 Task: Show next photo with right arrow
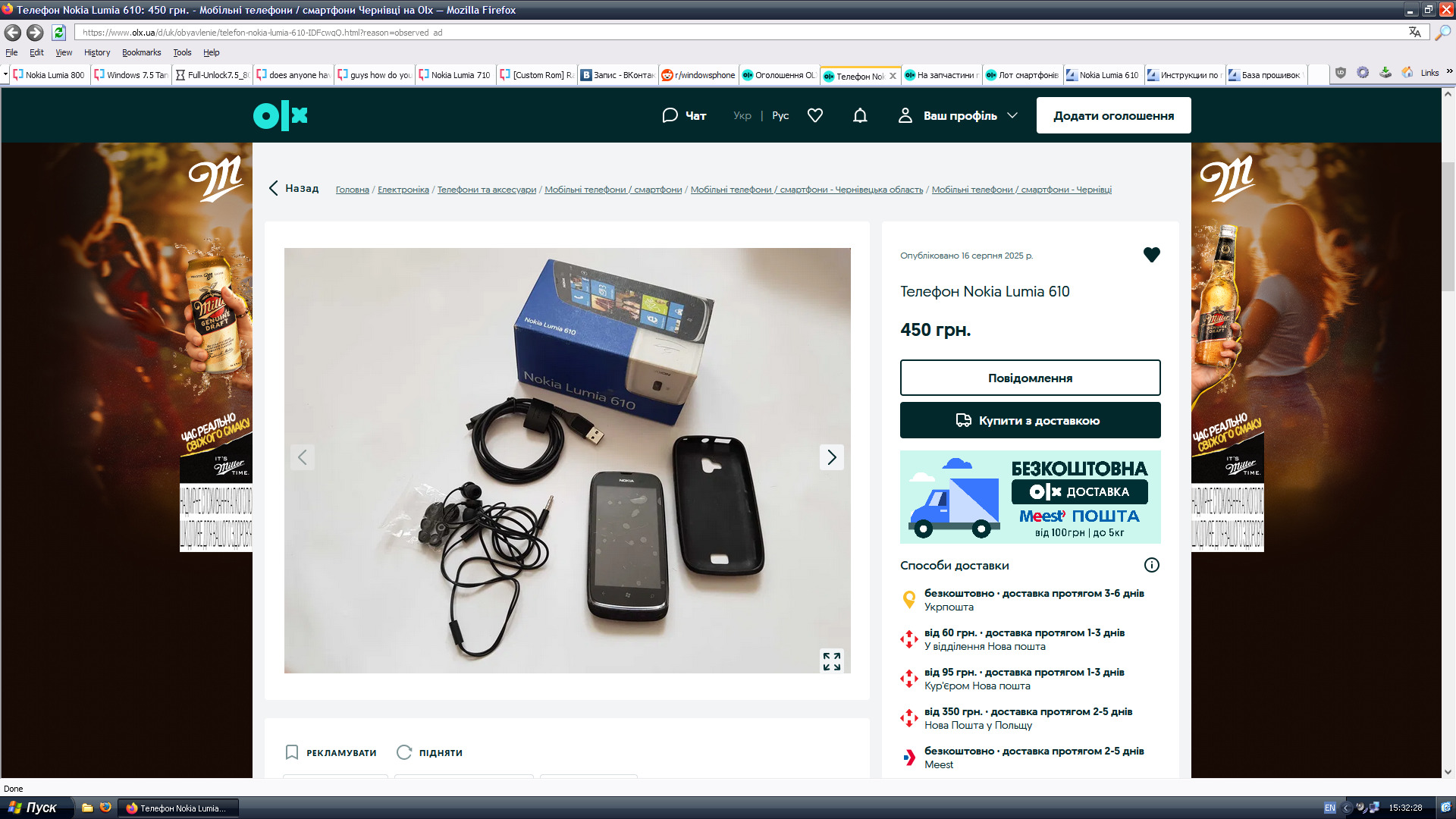tap(831, 457)
